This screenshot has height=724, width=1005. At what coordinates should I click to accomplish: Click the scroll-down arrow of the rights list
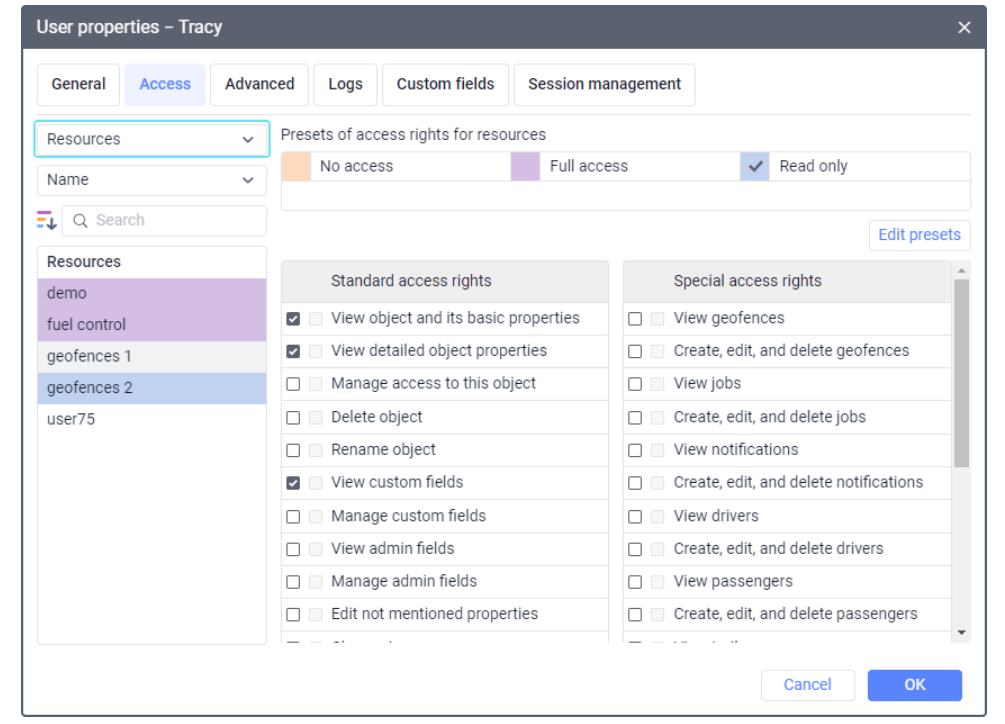click(962, 632)
